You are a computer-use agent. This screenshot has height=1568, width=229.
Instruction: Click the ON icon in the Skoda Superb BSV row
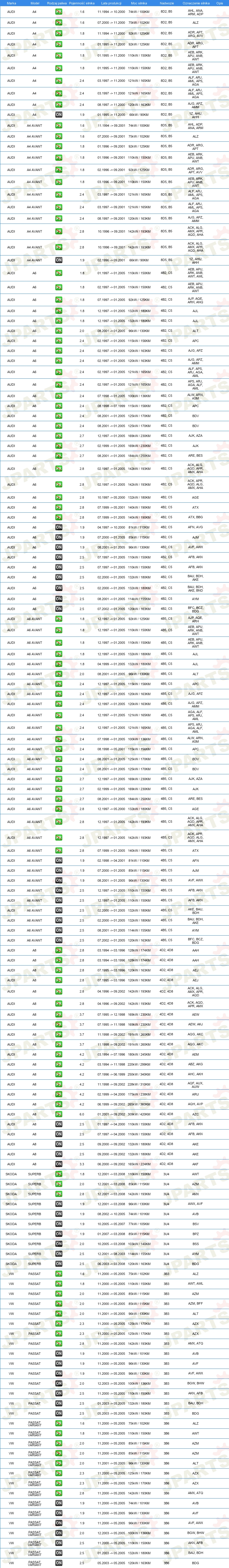[59, 1223]
